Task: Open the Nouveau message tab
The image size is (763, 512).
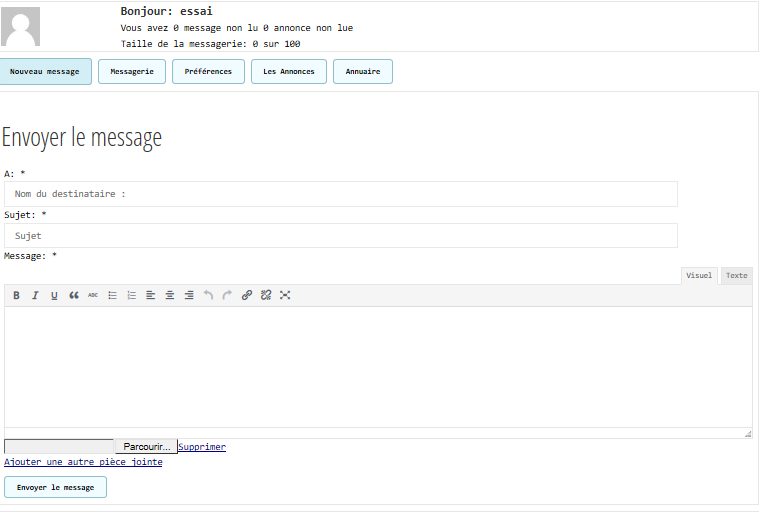Action: coord(45,72)
